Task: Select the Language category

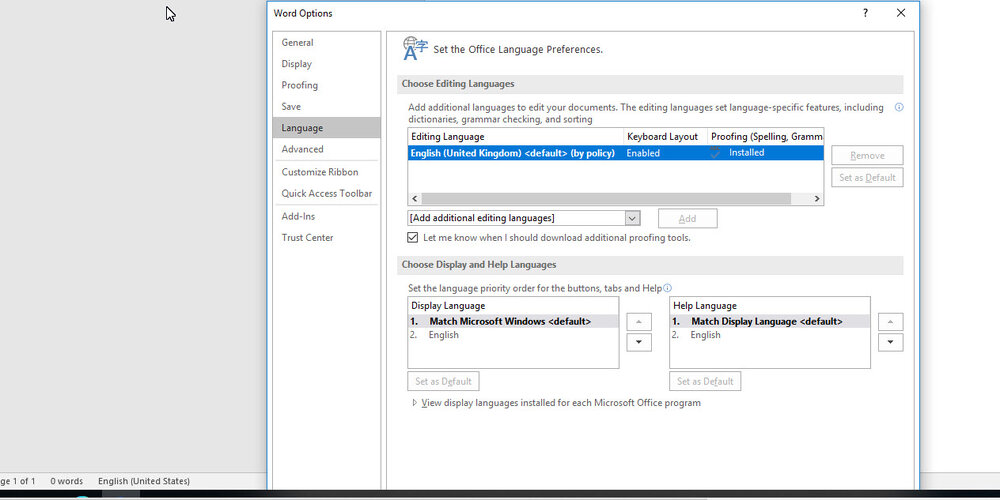Action: [326, 128]
